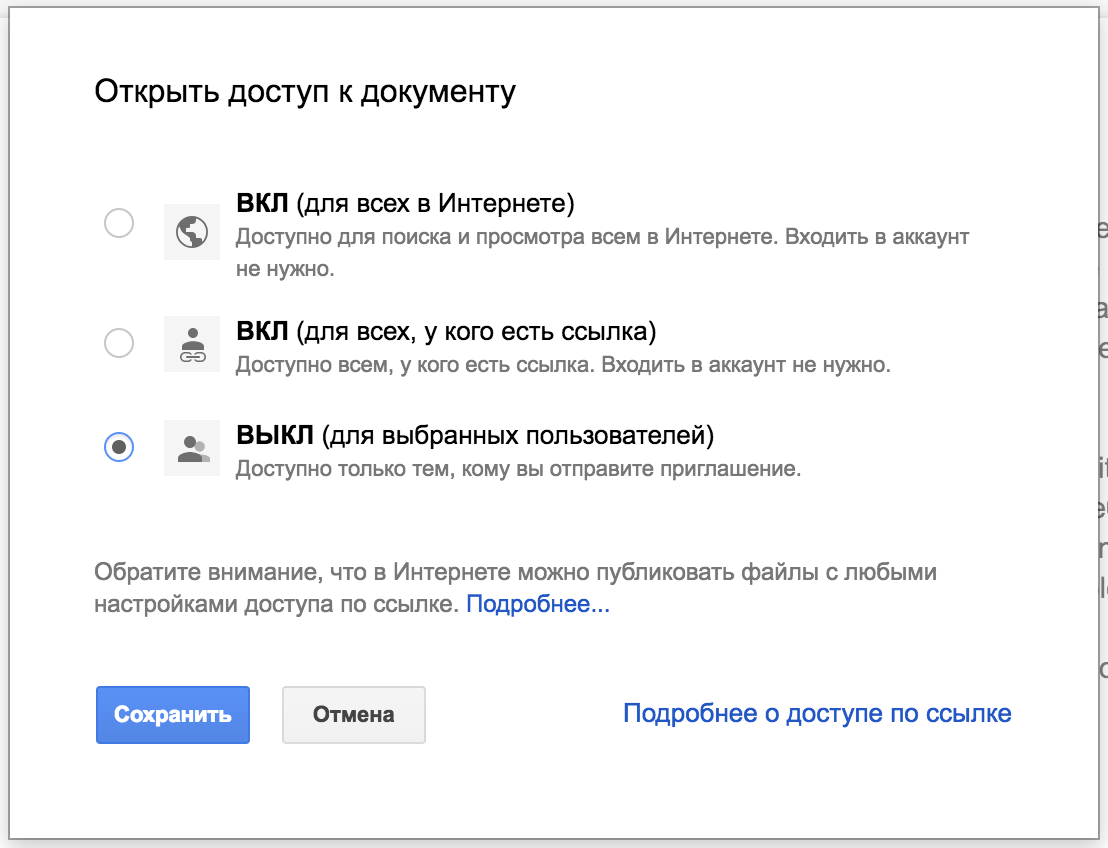
Task: Open the 'Подробнее...' help link
Action: coord(537,603)
